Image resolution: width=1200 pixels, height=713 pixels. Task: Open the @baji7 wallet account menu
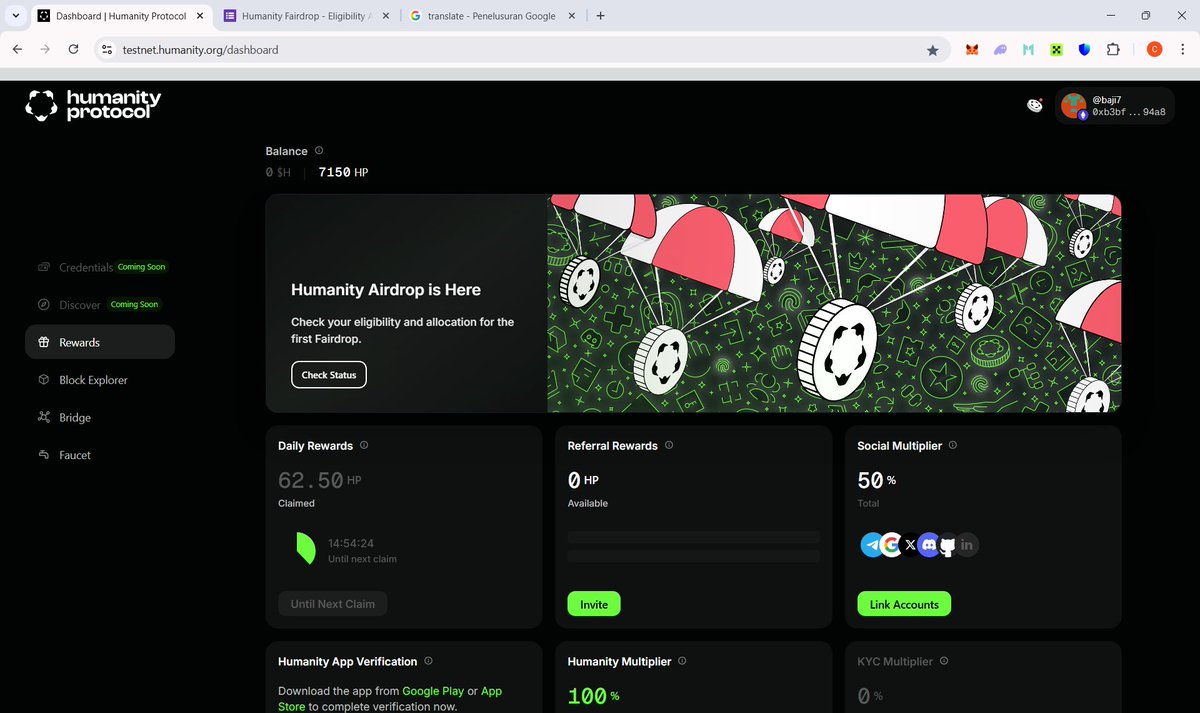pyautogui.click(x=1113, y=106)
